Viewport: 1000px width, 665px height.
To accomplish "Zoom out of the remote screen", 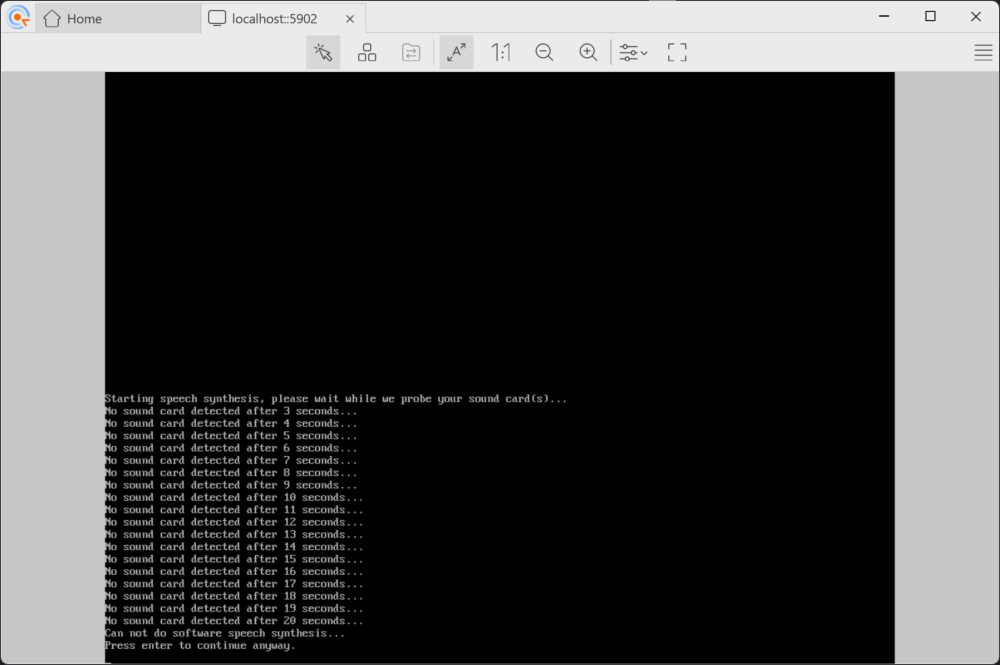I will pos(544,52).
